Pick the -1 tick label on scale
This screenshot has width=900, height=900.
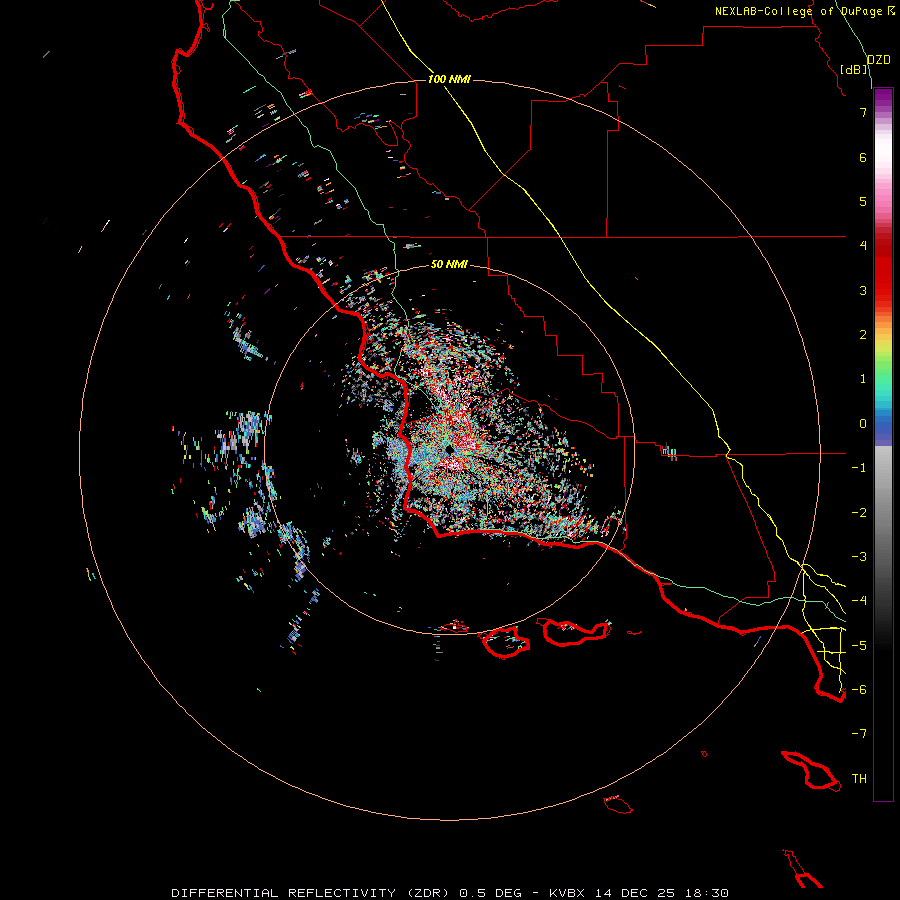[859, 468]
